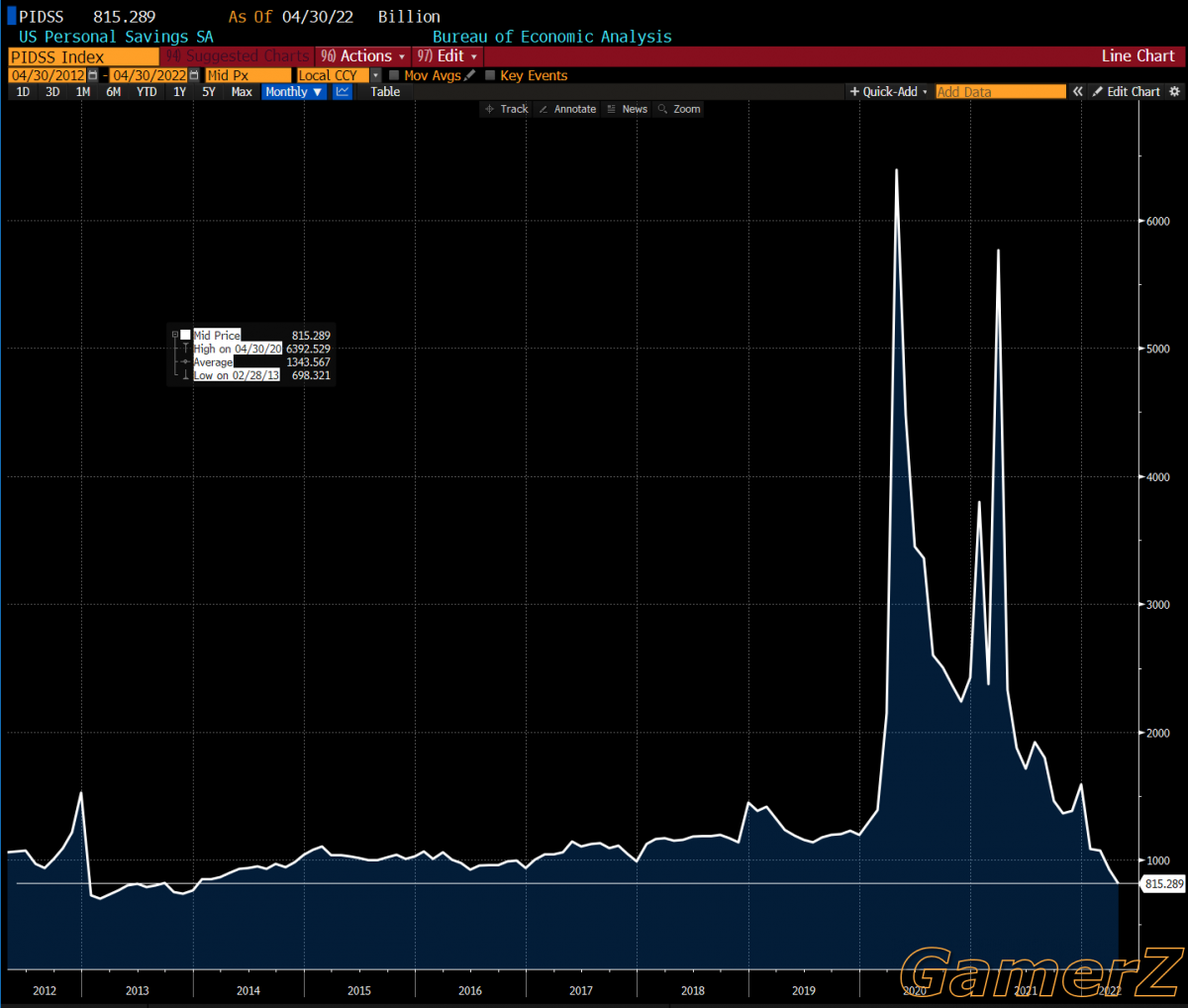
Task: Select the Max time range tab
Action: click(242, 92)
